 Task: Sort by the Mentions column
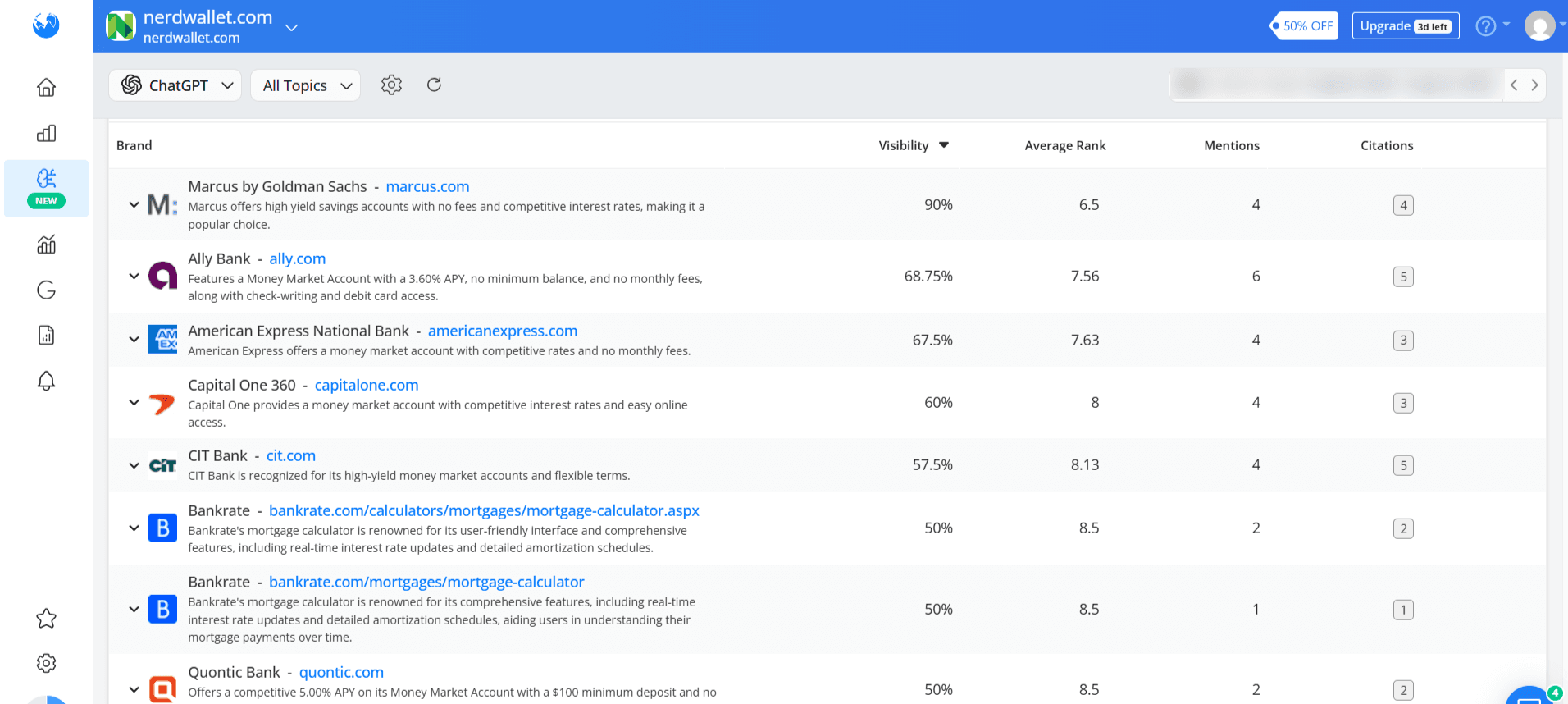click(x=1232, y=145)
